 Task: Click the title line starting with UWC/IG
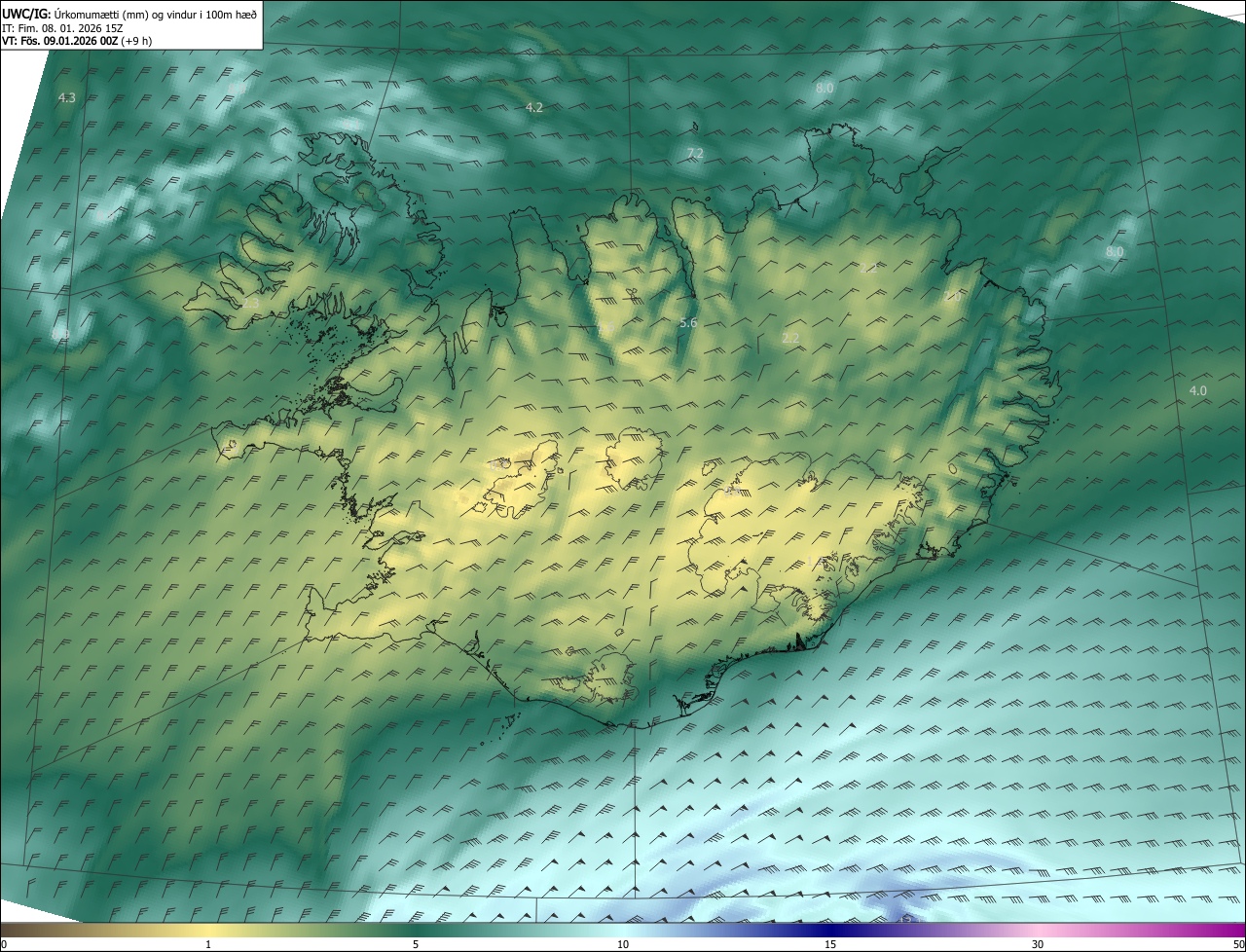(x=129, y=13)
